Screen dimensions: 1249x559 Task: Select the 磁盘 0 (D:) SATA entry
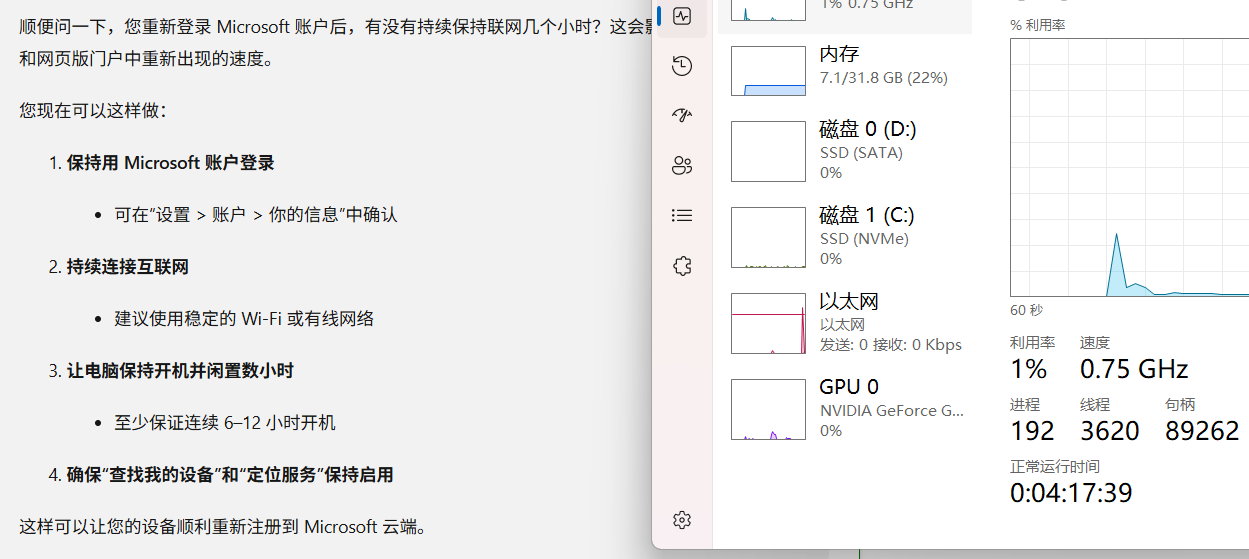[x=845, y=150]
